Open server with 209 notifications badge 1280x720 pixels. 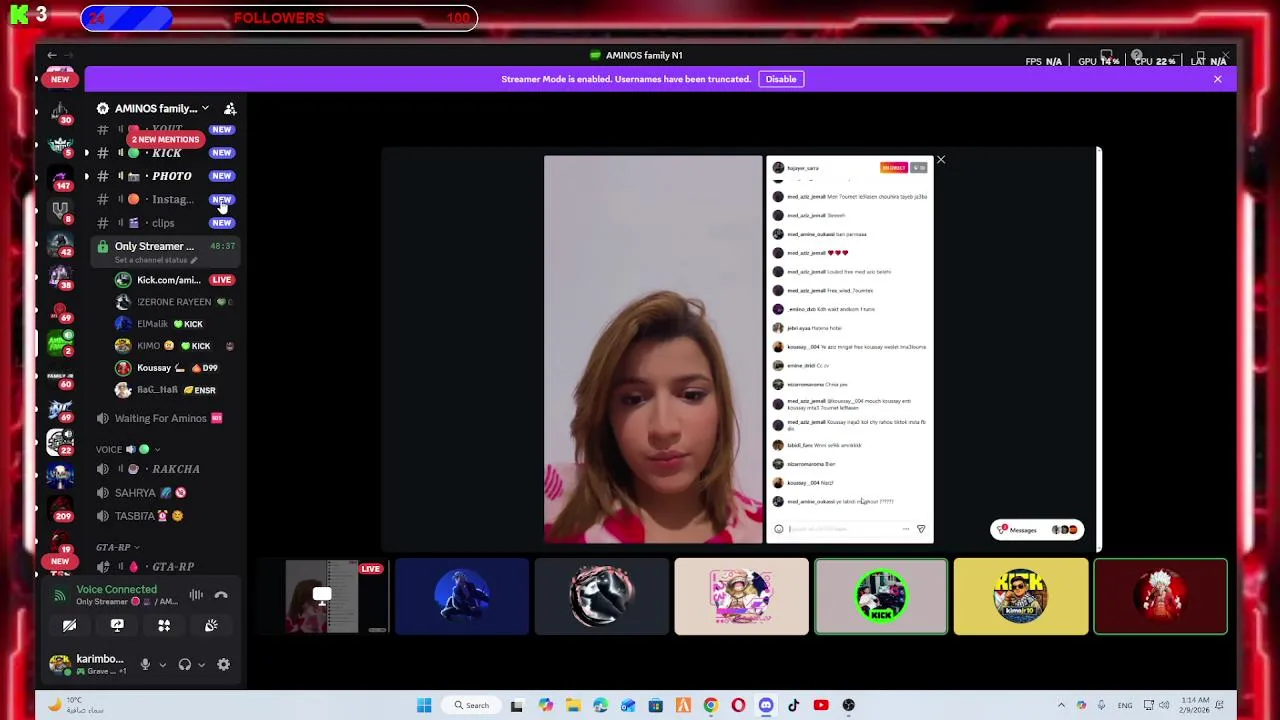pos(60,508)
